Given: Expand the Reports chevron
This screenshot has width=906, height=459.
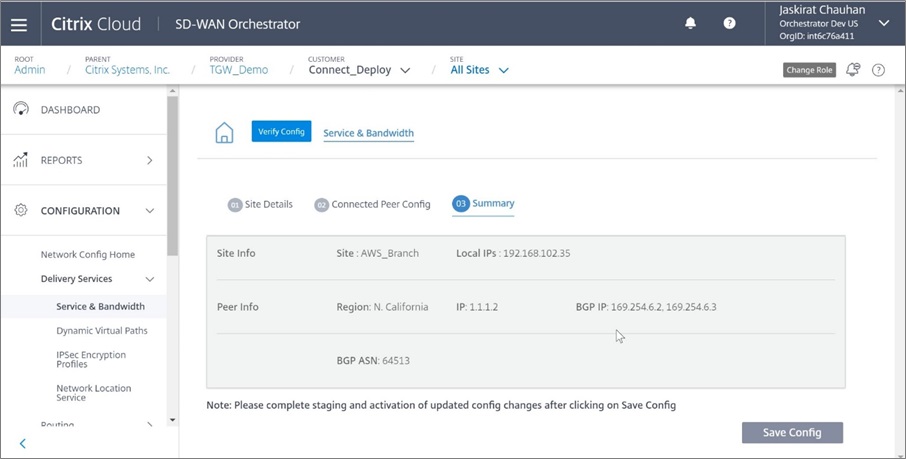Looking at the screenshot, I should [x=149, y=160].
